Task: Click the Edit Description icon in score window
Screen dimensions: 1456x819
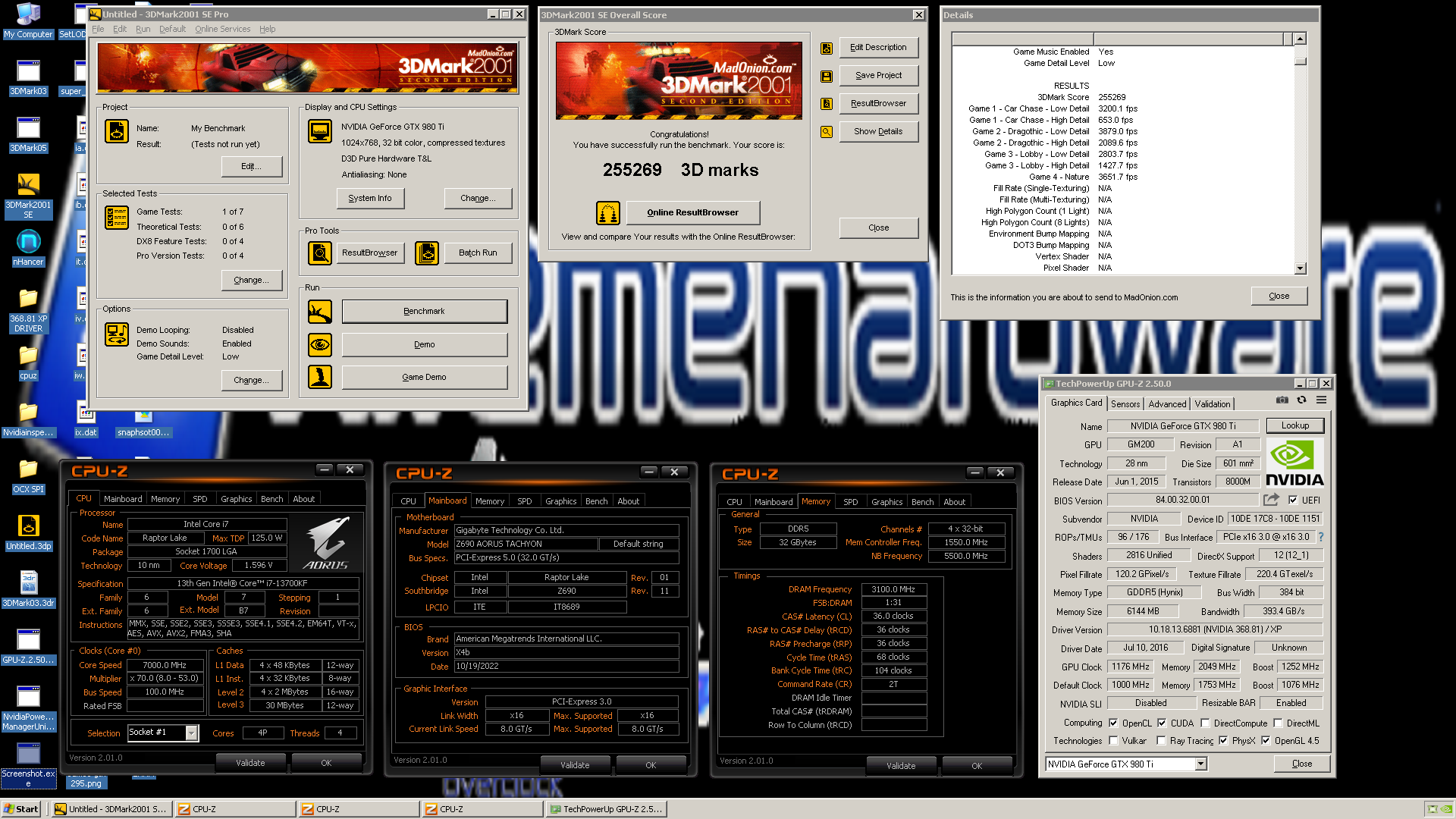Action: point(827,49)
